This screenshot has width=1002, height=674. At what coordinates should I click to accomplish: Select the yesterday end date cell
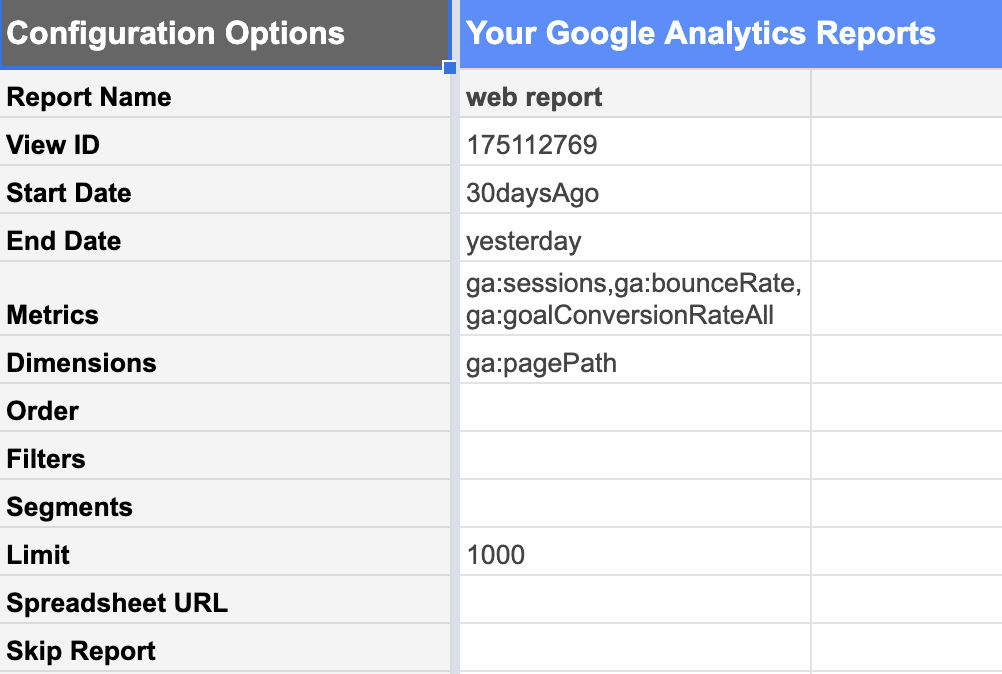coord(635,238)
